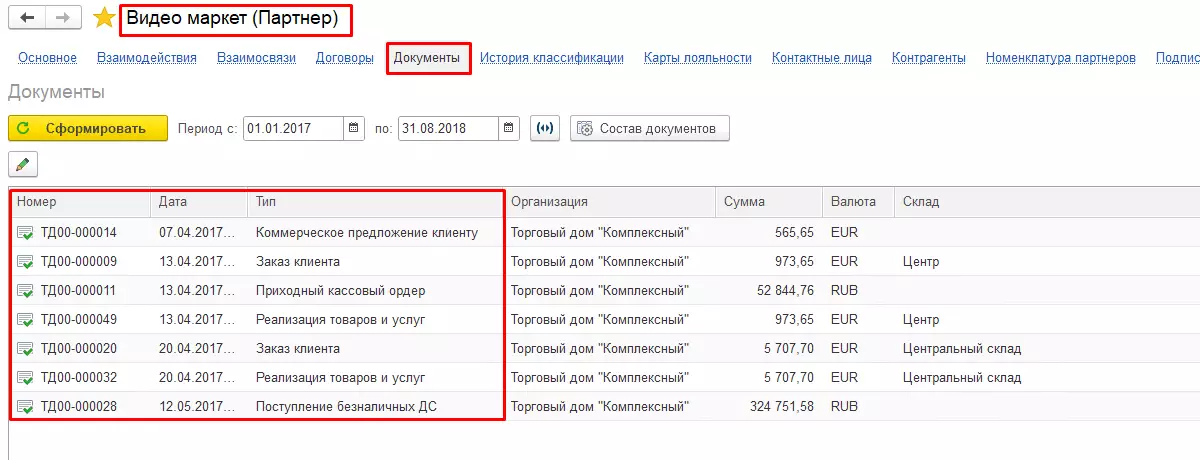
Task: Switch to the Договоры tab
Action: (x=345, y=58)
